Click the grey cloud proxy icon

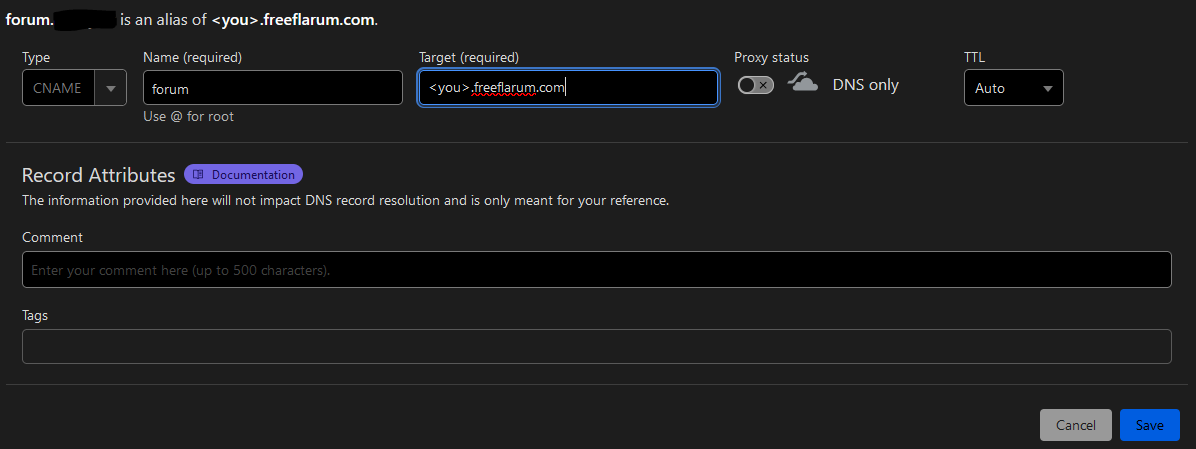coord(802,84)
